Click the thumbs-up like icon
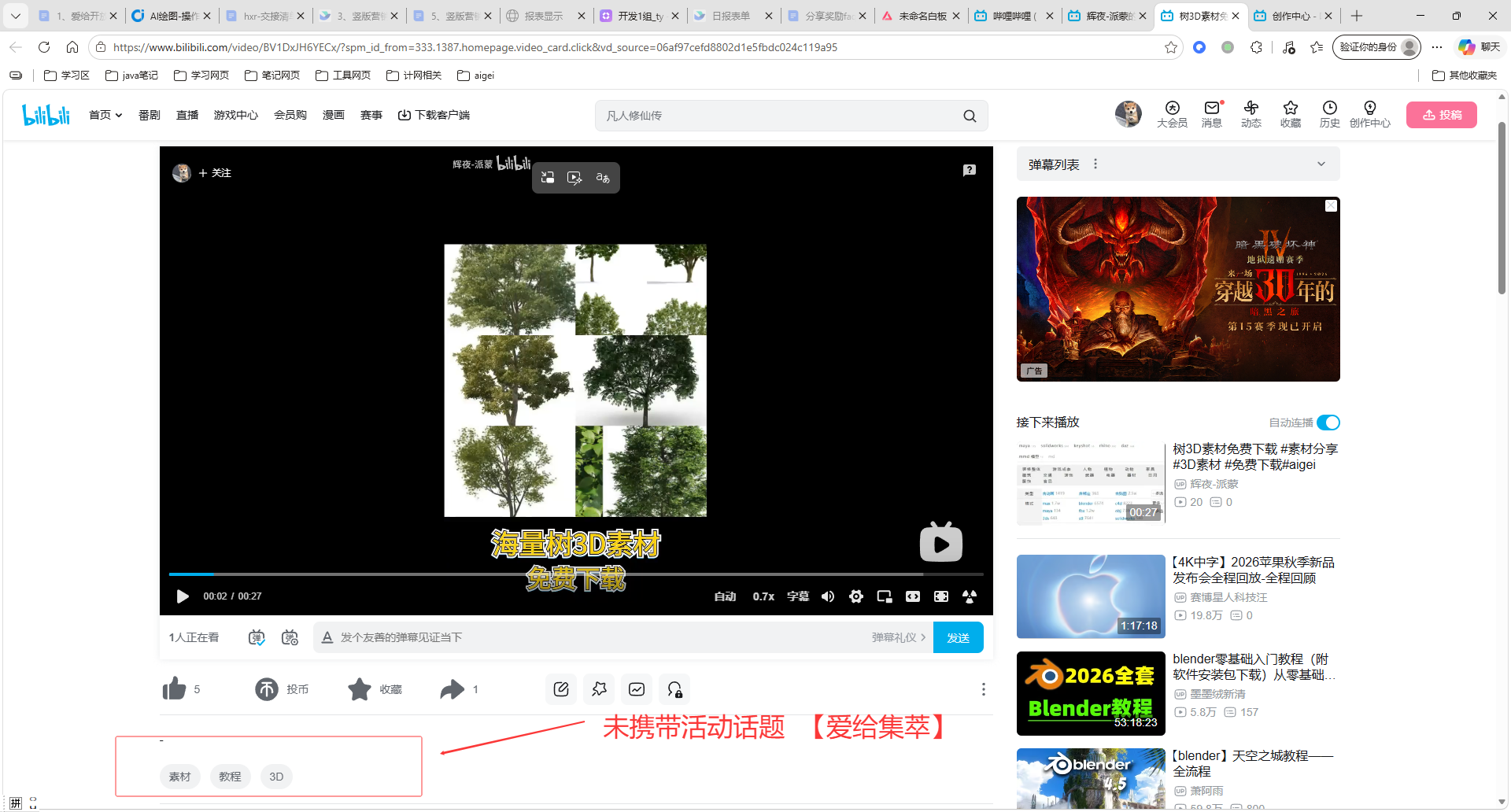 174,689
